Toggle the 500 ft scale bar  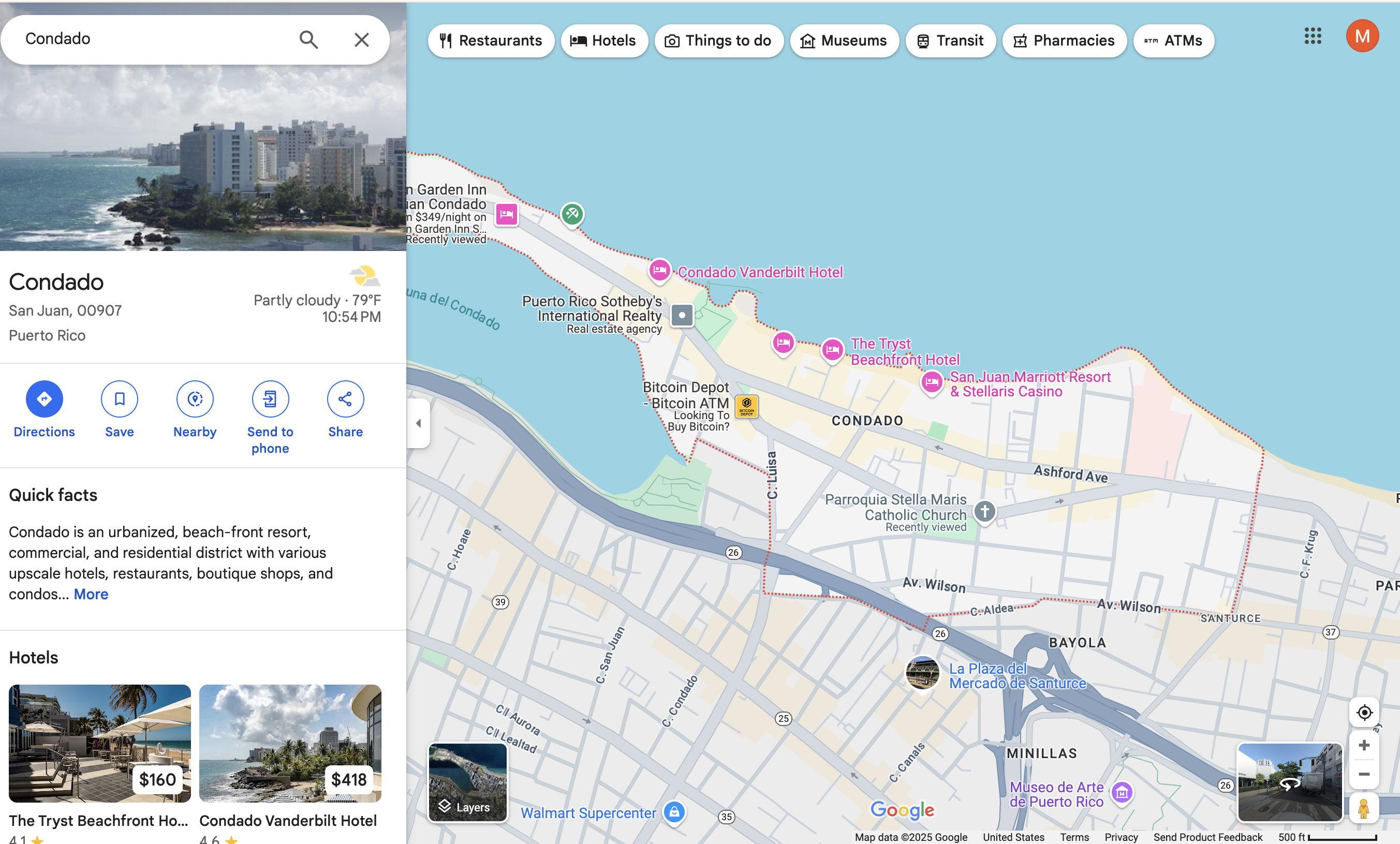click(x=1328, y=837)
